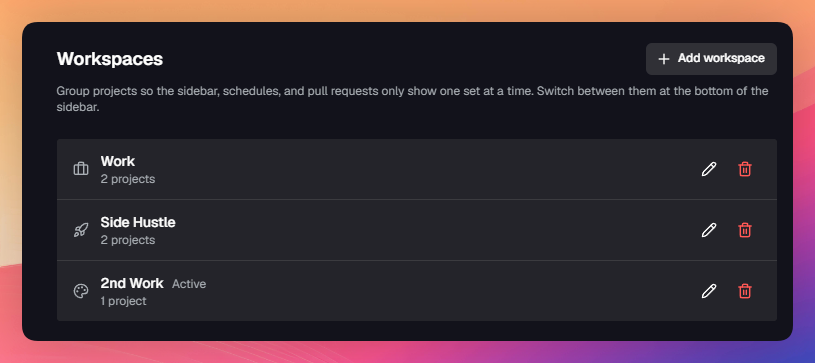
Task: Delete the Side Hustle workspace
Action: tap(745, 230)
